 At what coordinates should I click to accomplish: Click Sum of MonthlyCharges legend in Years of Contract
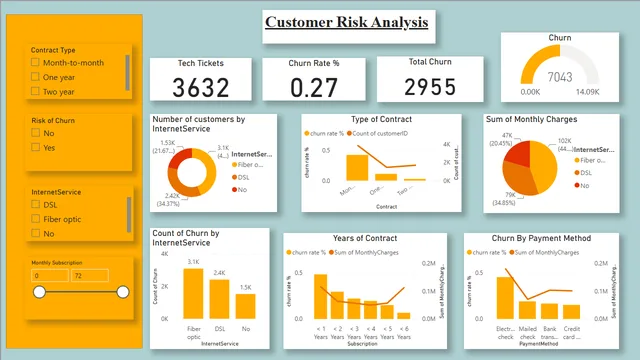click(364, 253)
